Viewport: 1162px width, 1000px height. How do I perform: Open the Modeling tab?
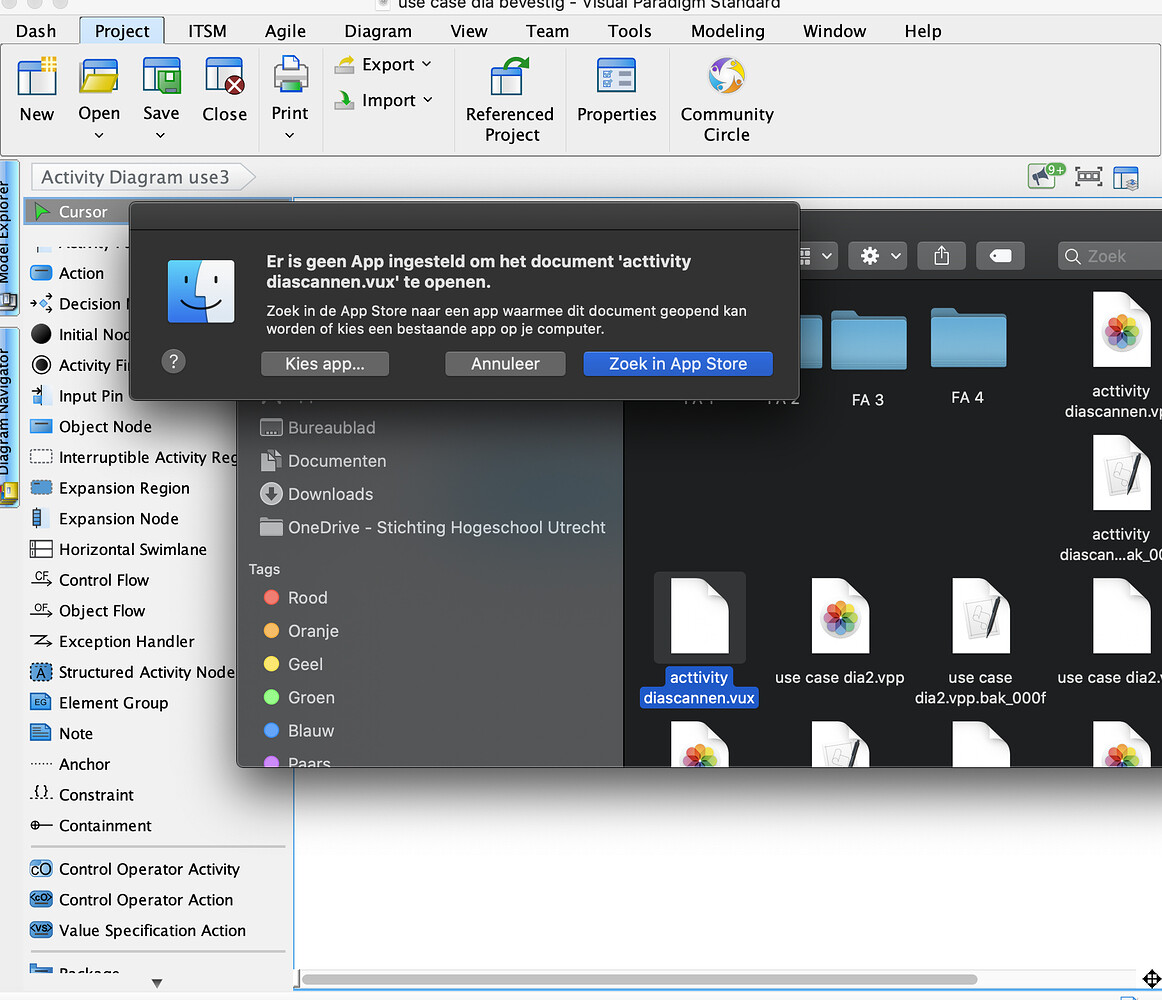[x=728, y=31]
